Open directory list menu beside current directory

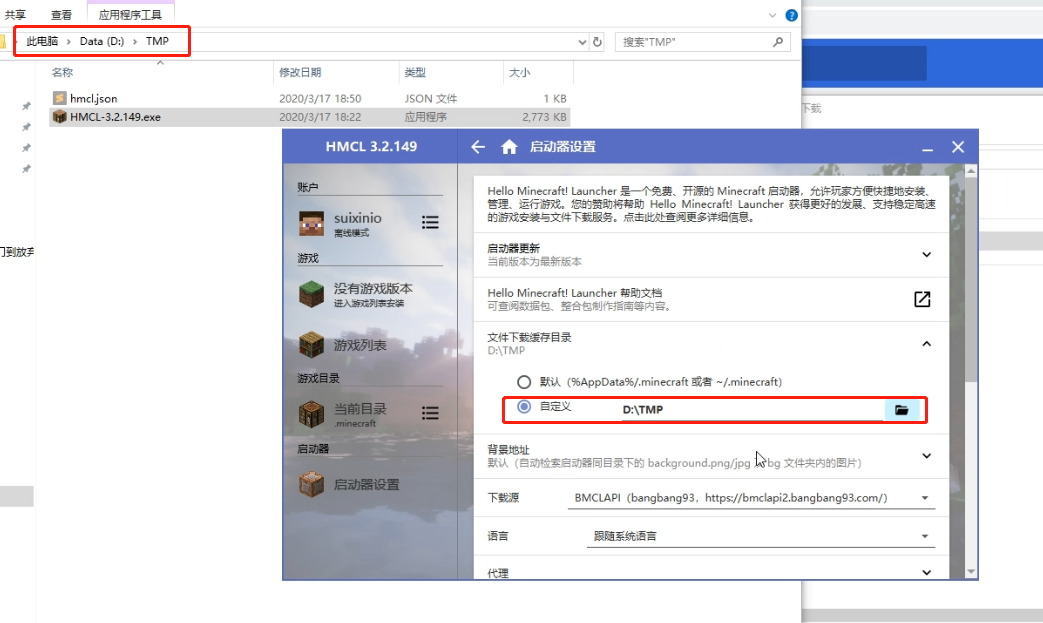pyautogui.click(x=430, y=414)
